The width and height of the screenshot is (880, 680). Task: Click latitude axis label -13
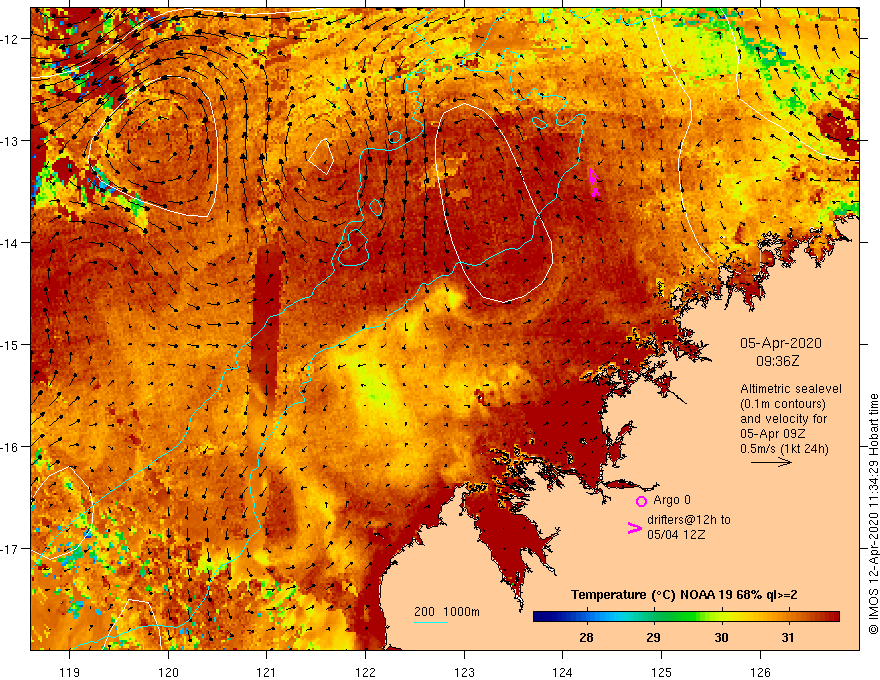10,141
